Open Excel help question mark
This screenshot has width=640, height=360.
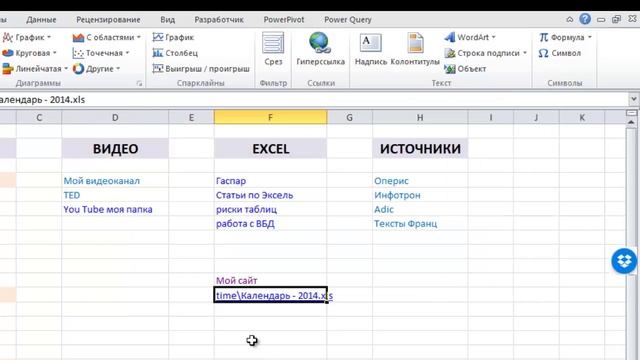point(585,19)
